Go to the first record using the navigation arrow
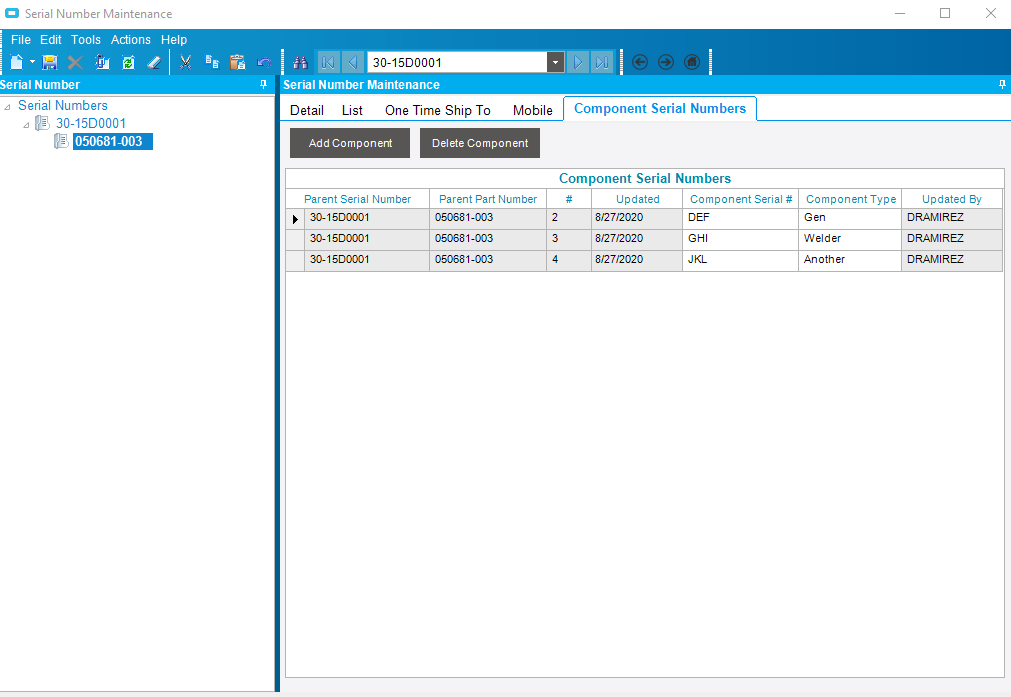 click(328, 62)
